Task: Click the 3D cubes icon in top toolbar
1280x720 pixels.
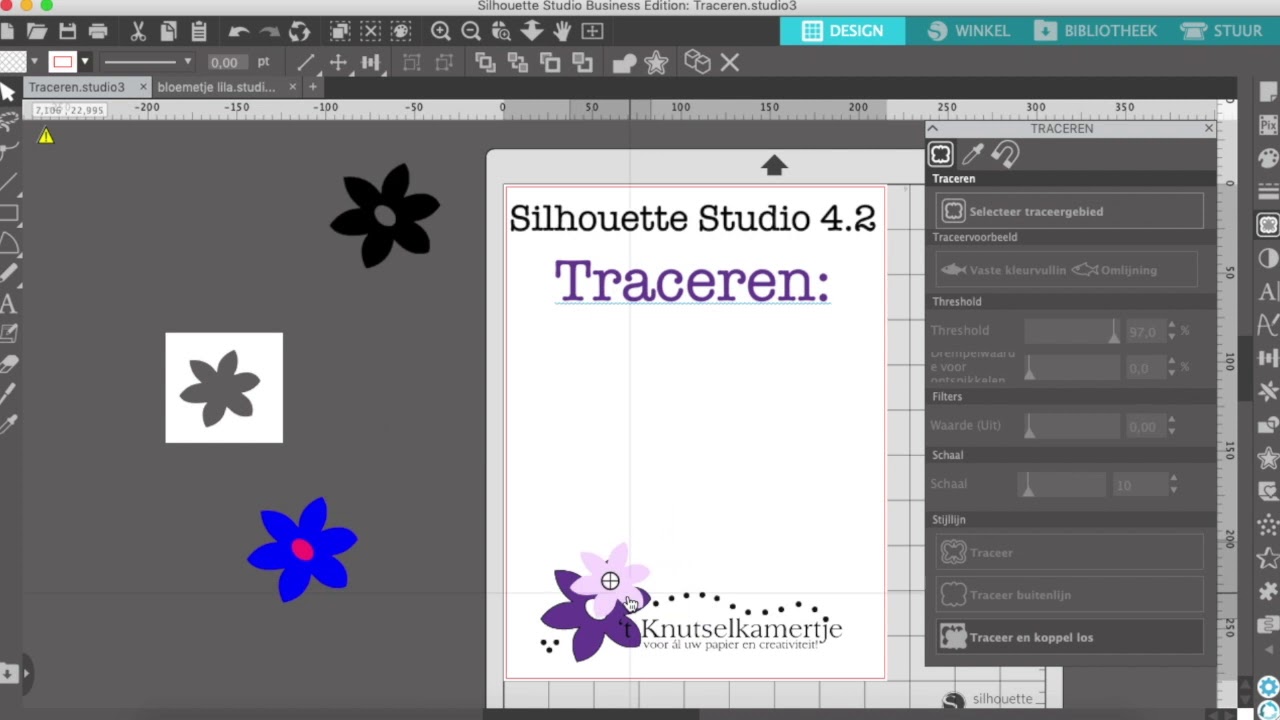Action: 697,63
